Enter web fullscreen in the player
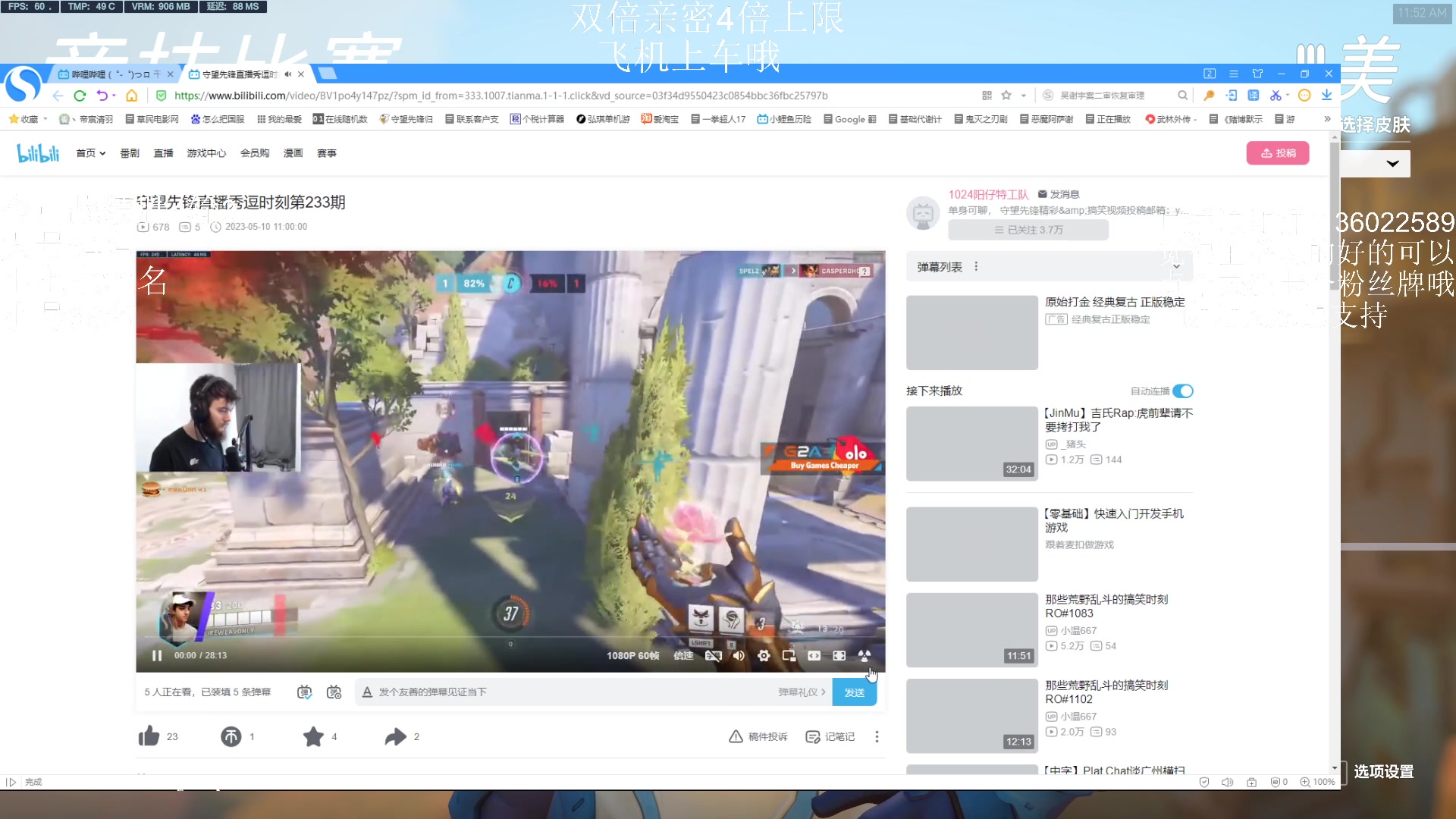This screenshot has width=1456, height=819. coord(839,656)
